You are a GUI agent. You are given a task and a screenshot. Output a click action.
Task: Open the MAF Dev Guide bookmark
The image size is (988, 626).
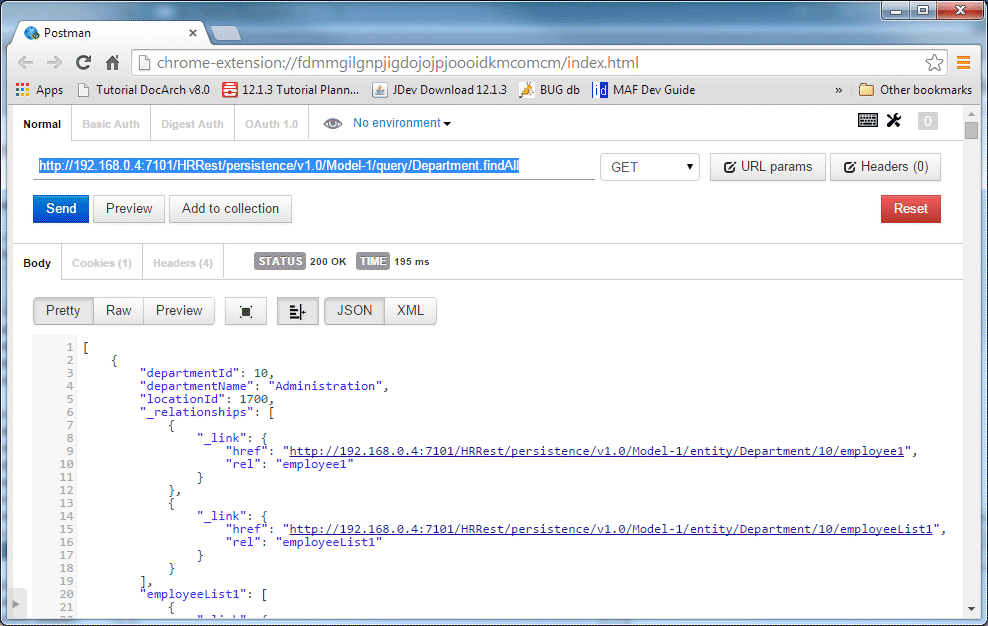[x=643, y=90]
